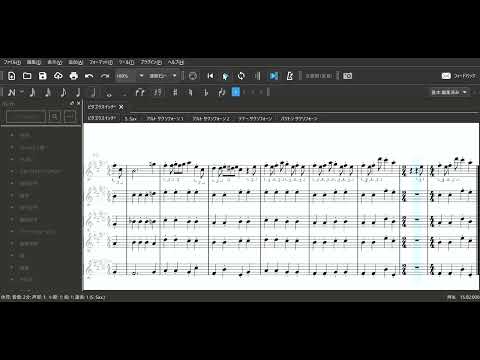
Task: Open the note input mode dropdown arrow
Action: click(x=22, y=92)
